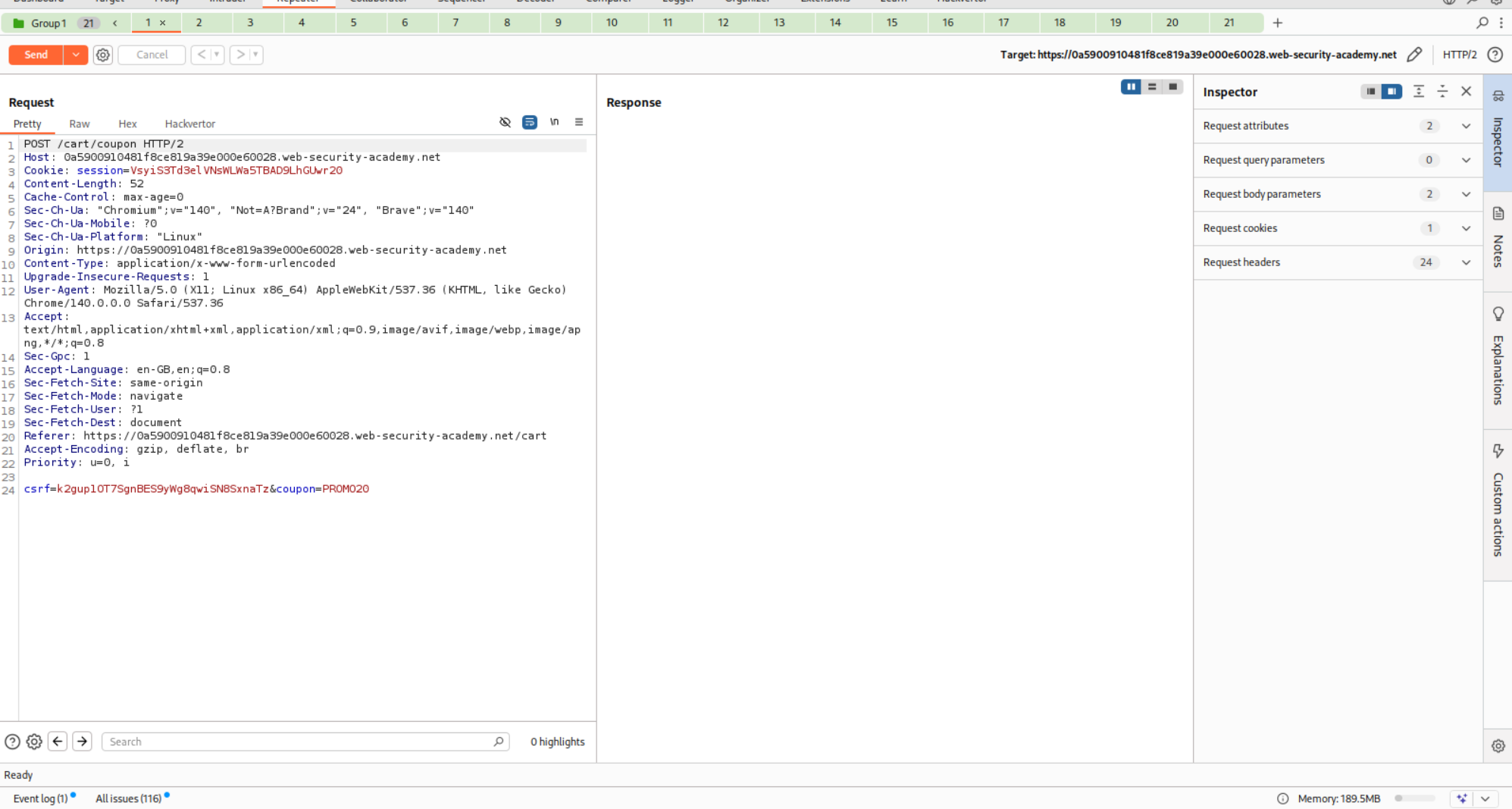
Task: Open the request editor hamburger menu
Action: (x=579, y=122)
